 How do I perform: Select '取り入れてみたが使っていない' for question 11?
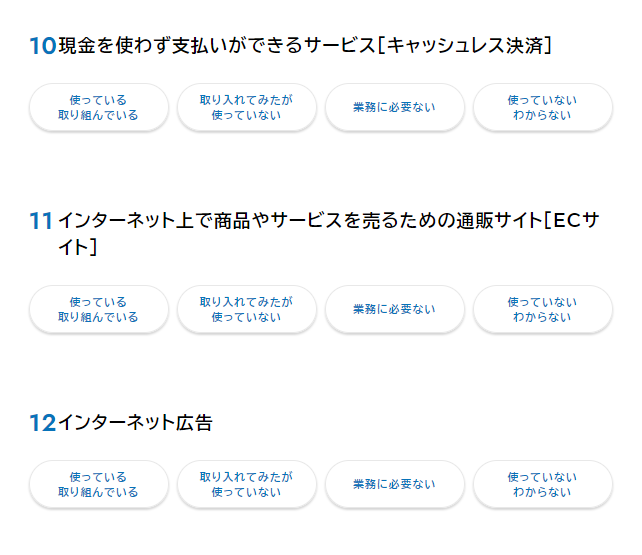246,310
